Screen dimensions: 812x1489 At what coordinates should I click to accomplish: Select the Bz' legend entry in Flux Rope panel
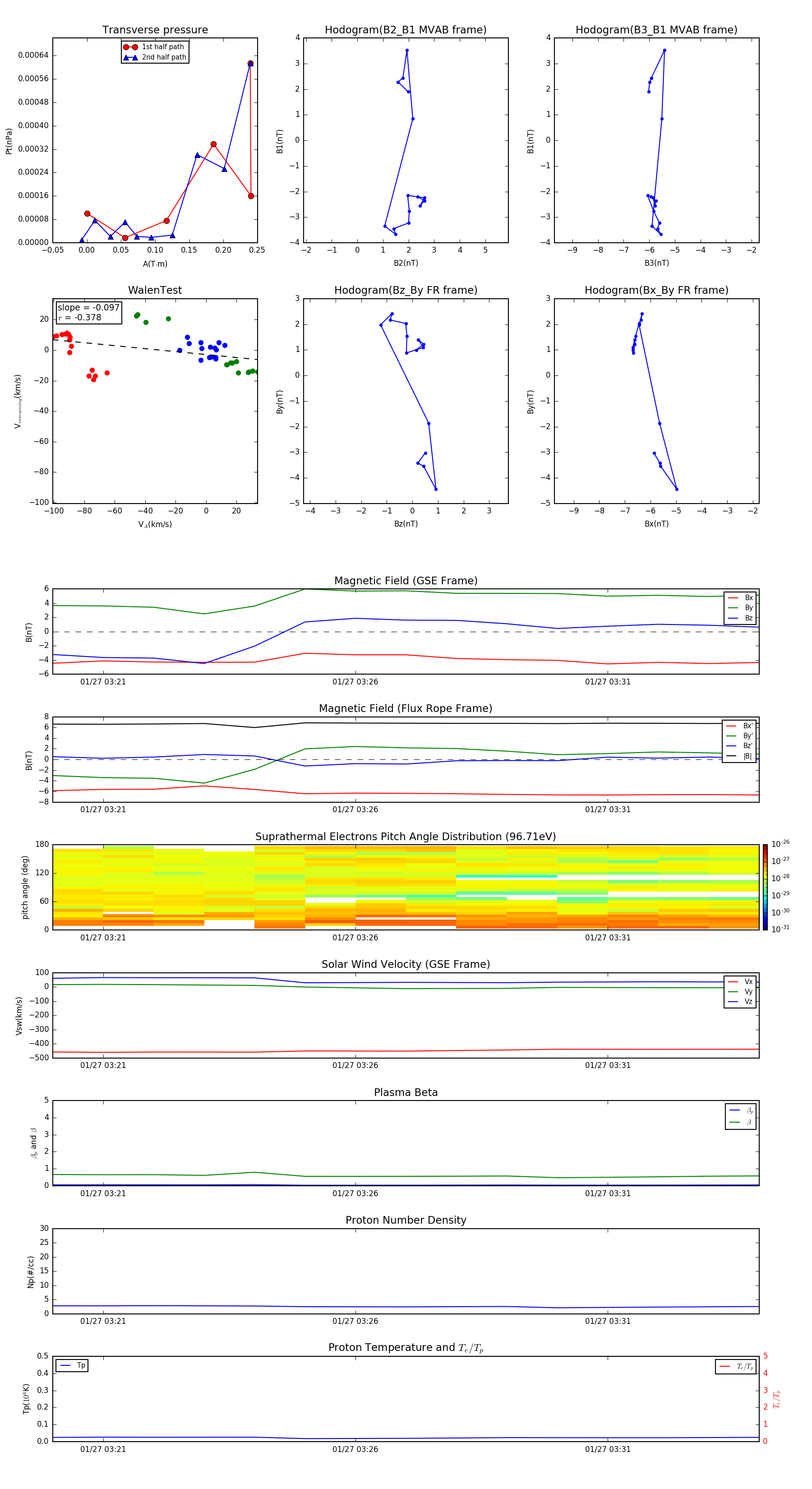[x=739, y=746]
